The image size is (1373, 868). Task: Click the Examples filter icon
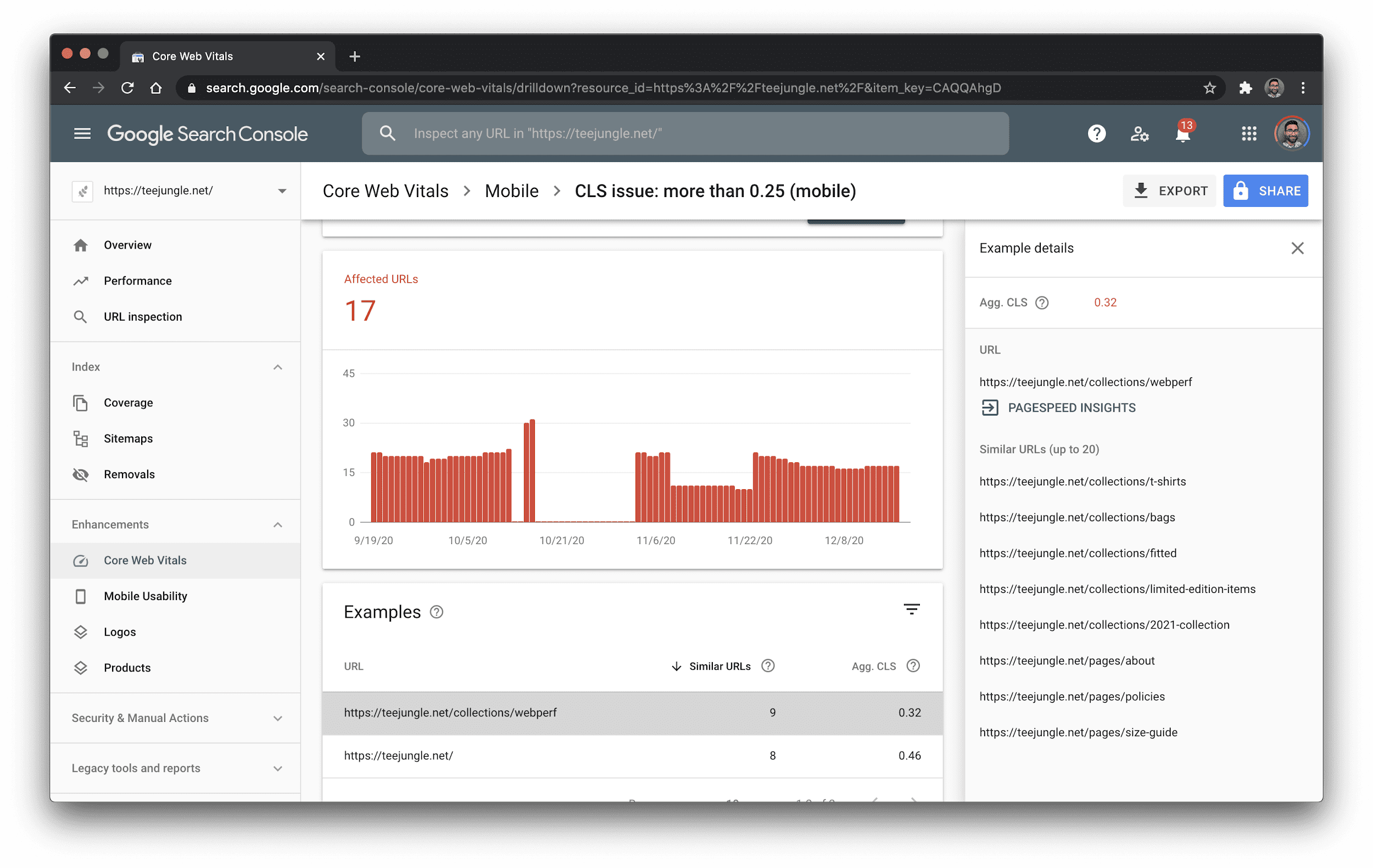(x=911, y=610)
